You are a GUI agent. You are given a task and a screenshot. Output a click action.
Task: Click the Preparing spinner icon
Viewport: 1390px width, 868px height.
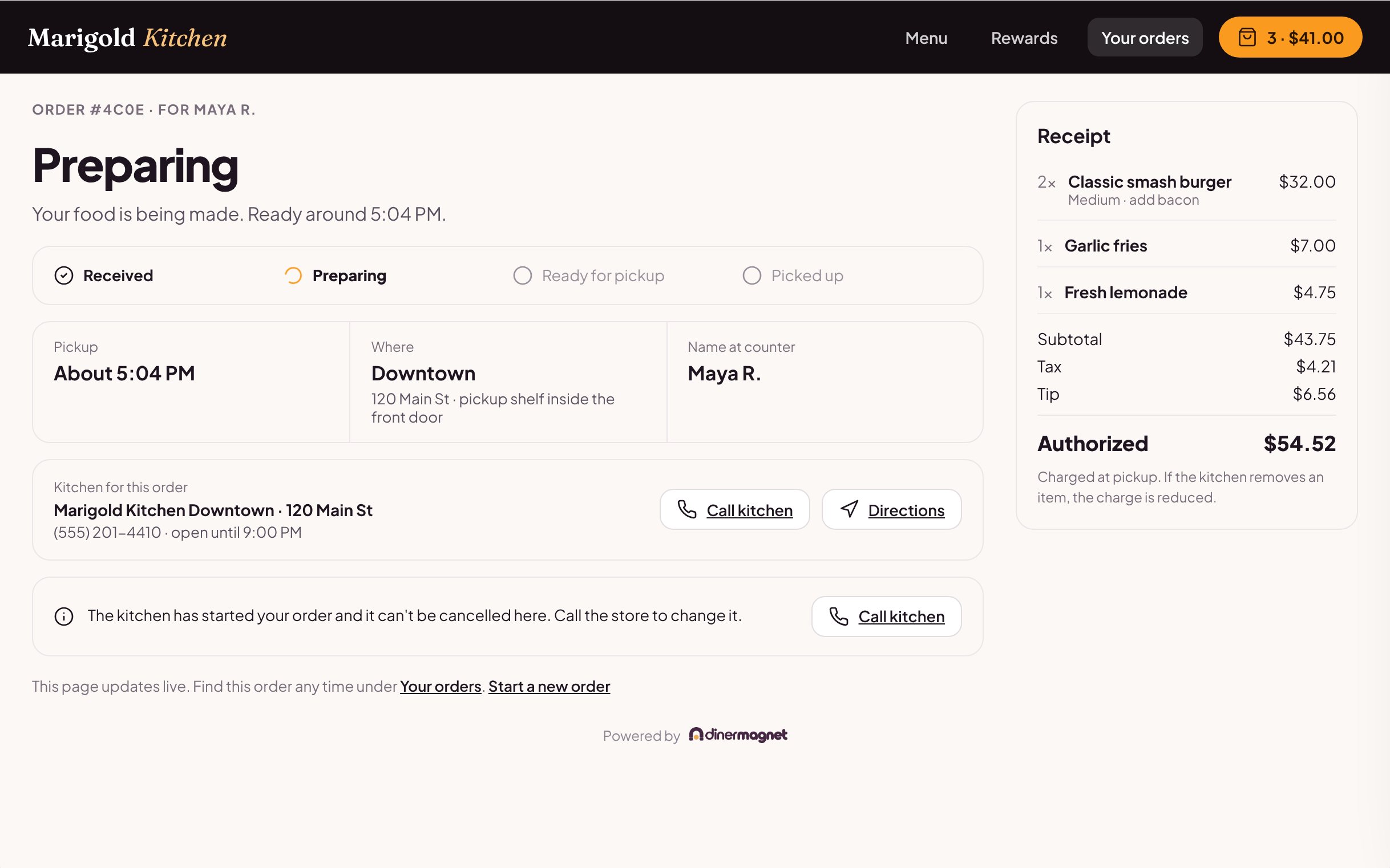coord(293,275)
